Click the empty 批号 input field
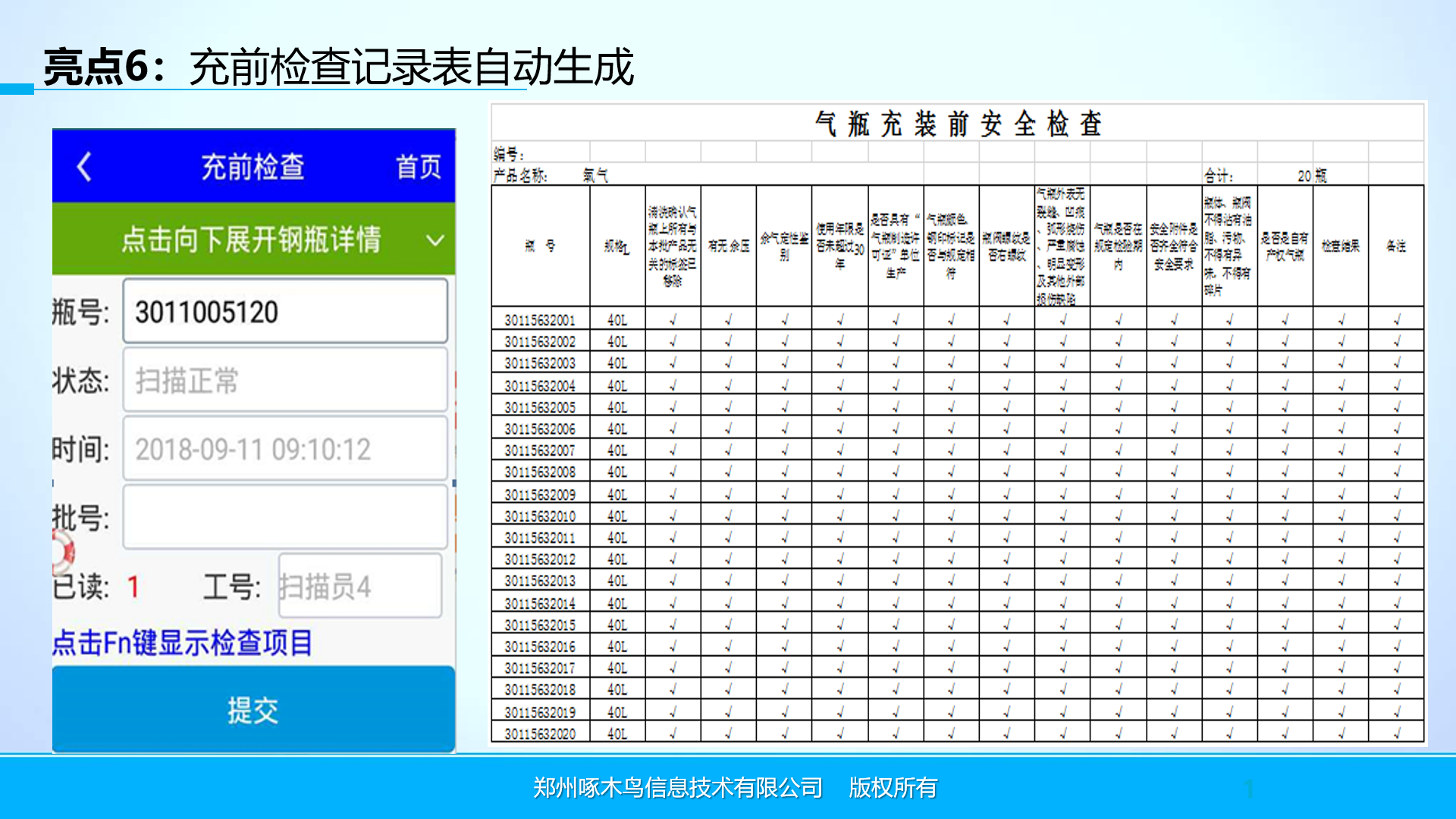The image size is (1456, 819). click(x=285, y=518)
